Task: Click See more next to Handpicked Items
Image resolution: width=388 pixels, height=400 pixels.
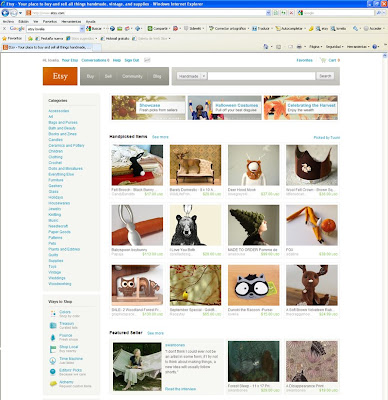Action: pos(160,137)
